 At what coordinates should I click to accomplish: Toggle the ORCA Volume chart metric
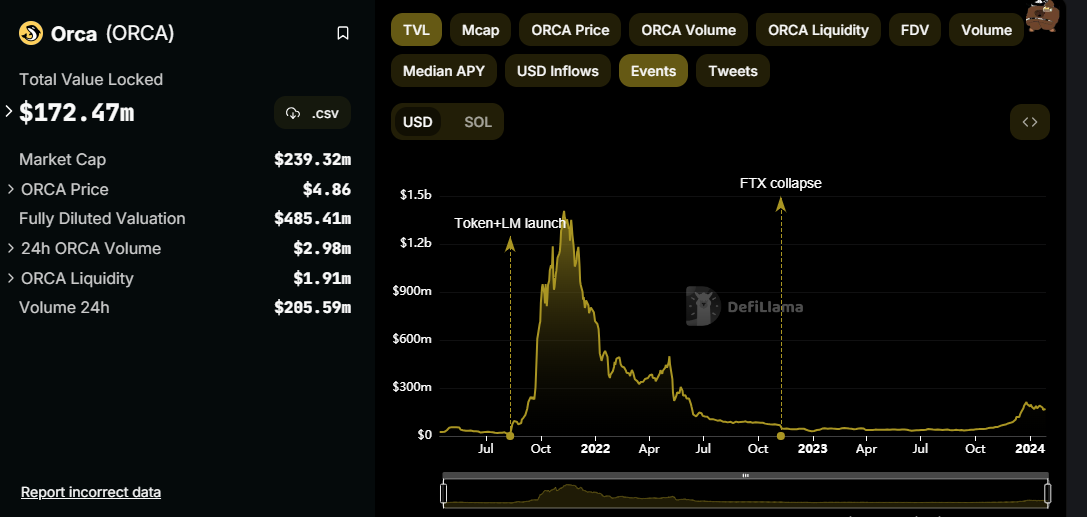(x=688, y=30)
